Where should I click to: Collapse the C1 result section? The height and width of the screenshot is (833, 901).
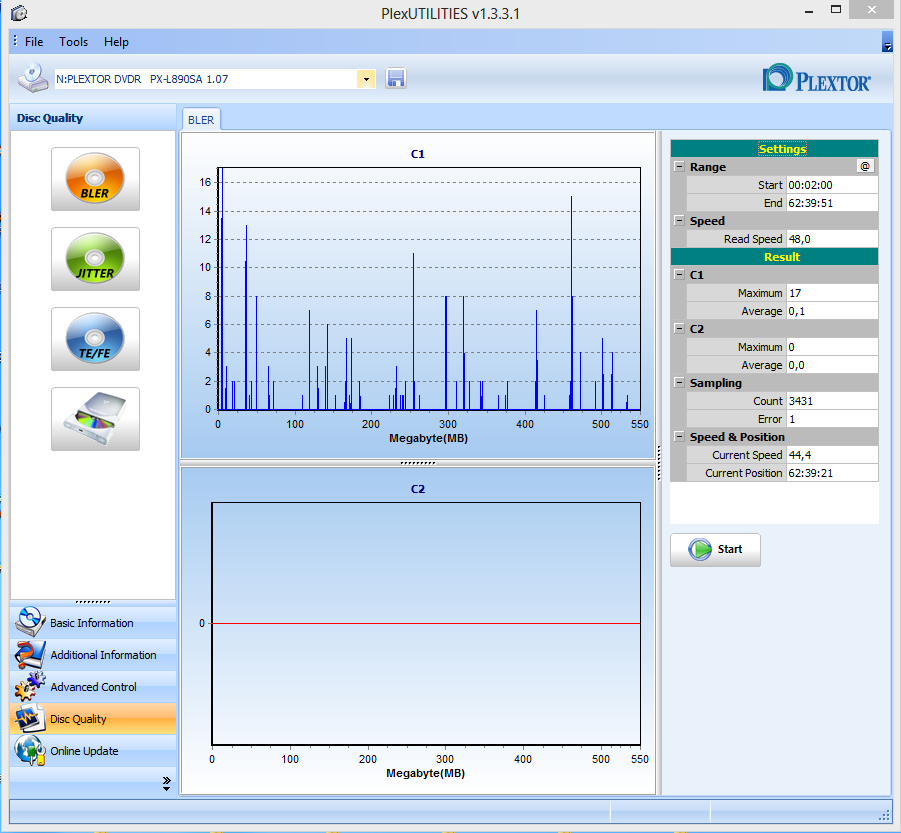pyautogui.click(x=679, y=275)
